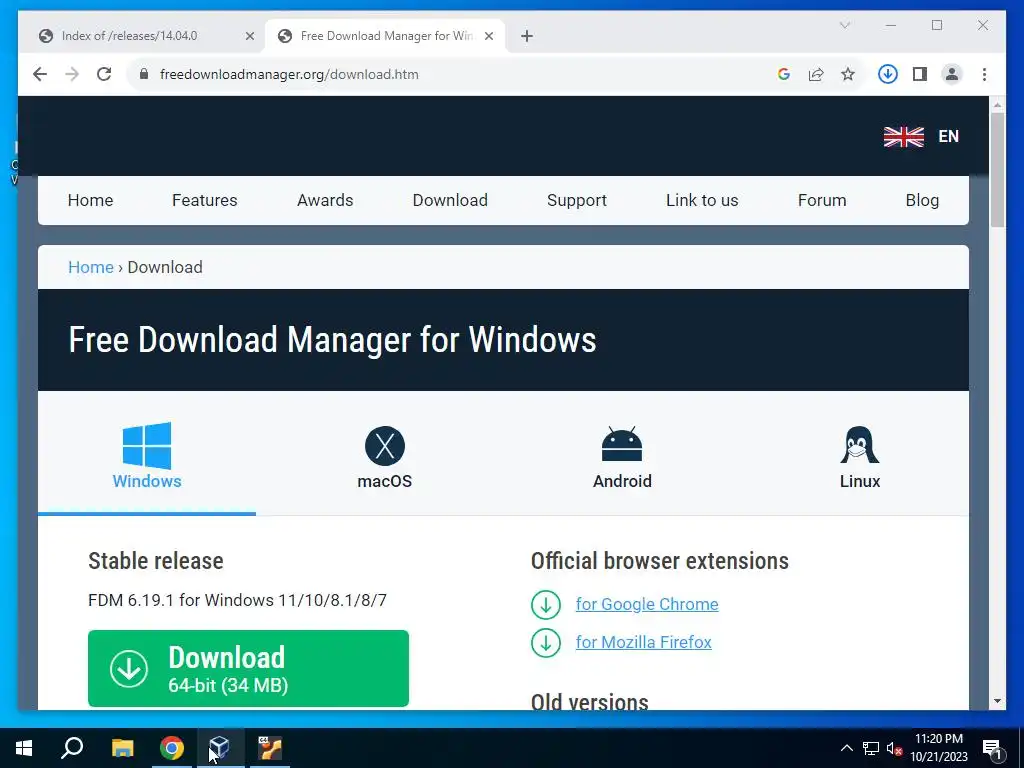Viewport: 1024px width, 768px height.
Task: Click the FDM 6.19.1 for Windows text
Action: (x=238, y=600)
